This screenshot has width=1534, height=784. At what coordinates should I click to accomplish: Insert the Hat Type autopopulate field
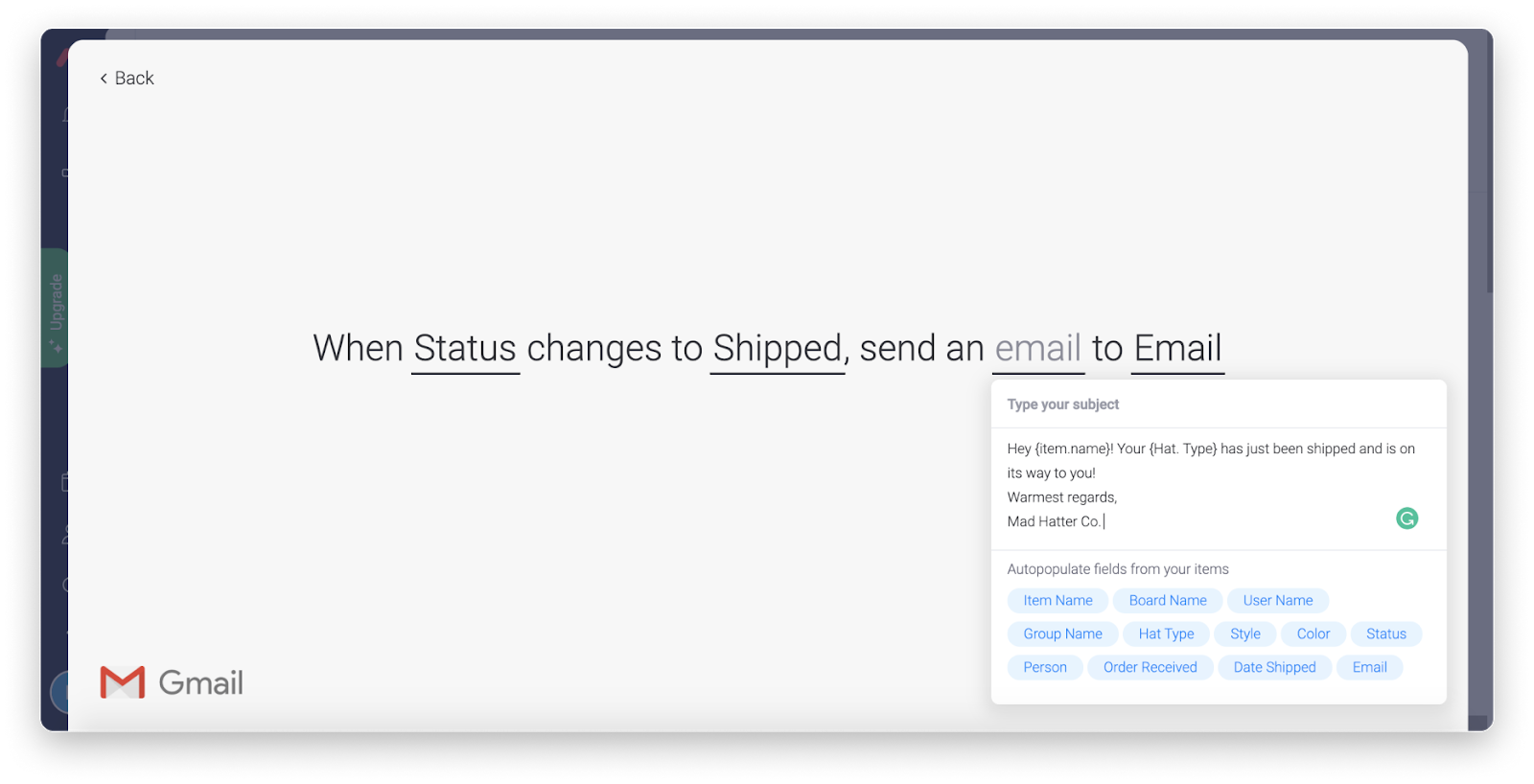click(1166, 634)
